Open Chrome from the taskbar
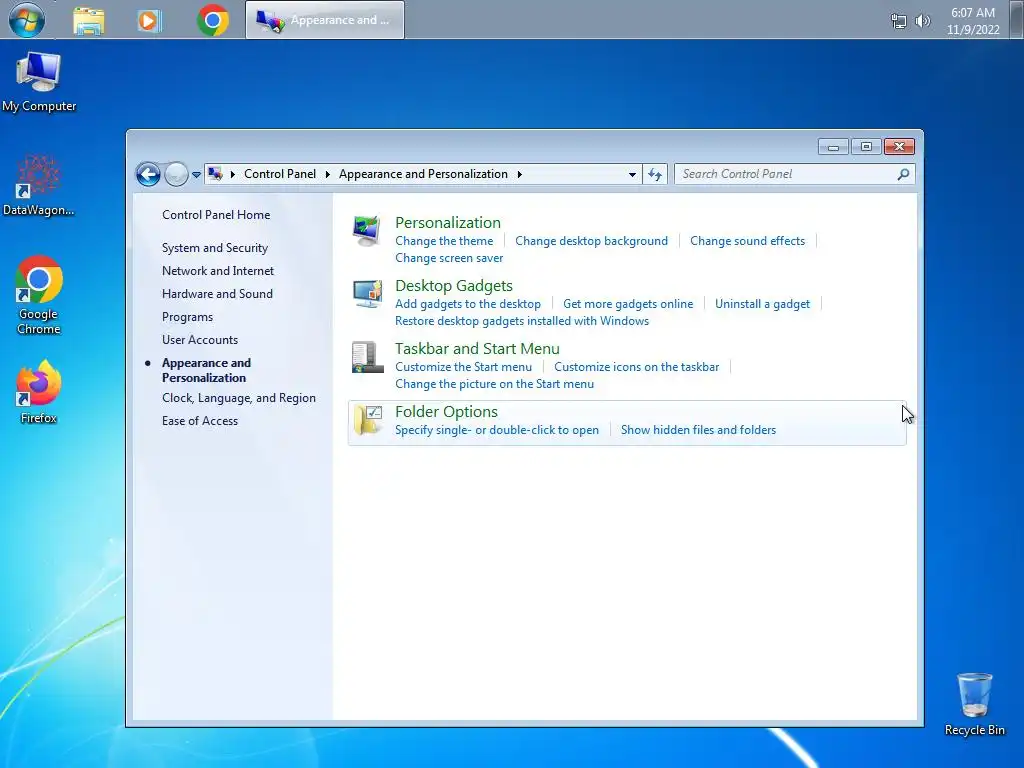The width and height of the screenshot is (1024, 768). (213, 20)
